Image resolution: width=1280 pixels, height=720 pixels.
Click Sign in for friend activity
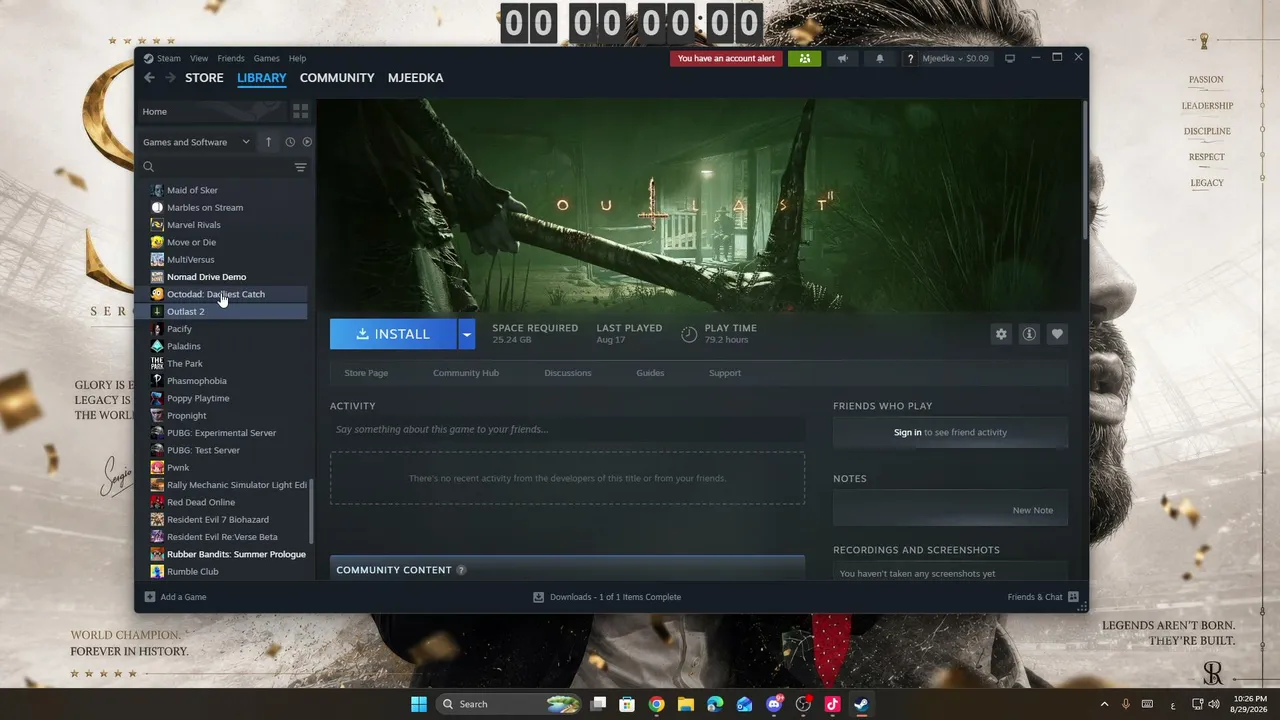tap(908, 432)
